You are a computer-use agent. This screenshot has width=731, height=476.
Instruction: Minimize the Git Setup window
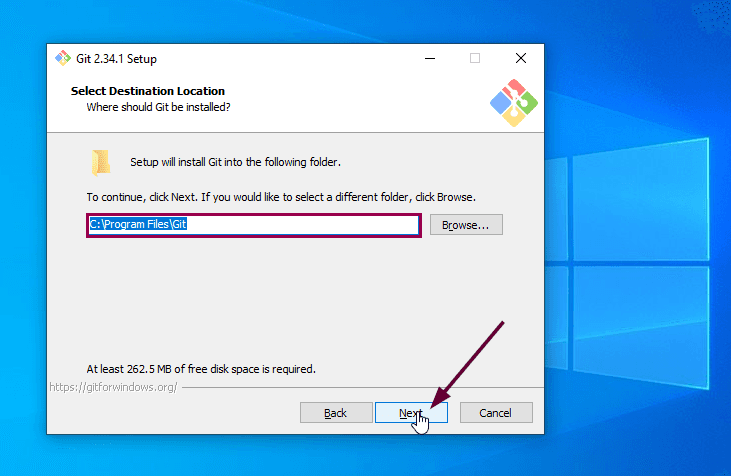coord(430,58)
